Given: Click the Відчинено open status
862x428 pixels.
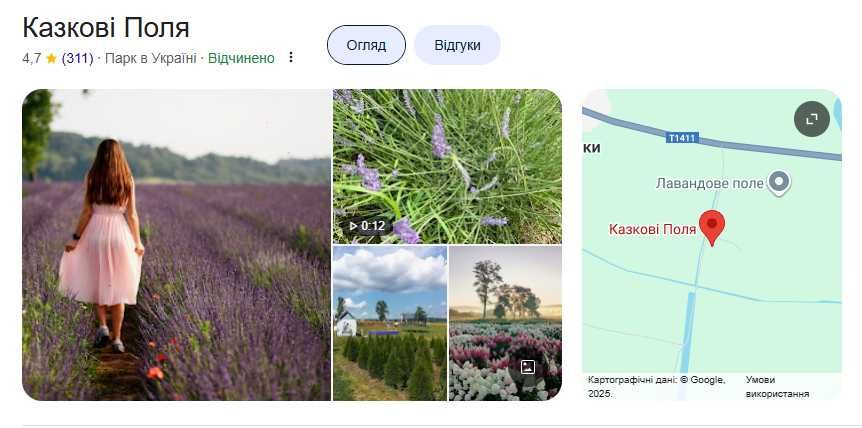Looking at the screenshot, I should (x=241, y=58).
